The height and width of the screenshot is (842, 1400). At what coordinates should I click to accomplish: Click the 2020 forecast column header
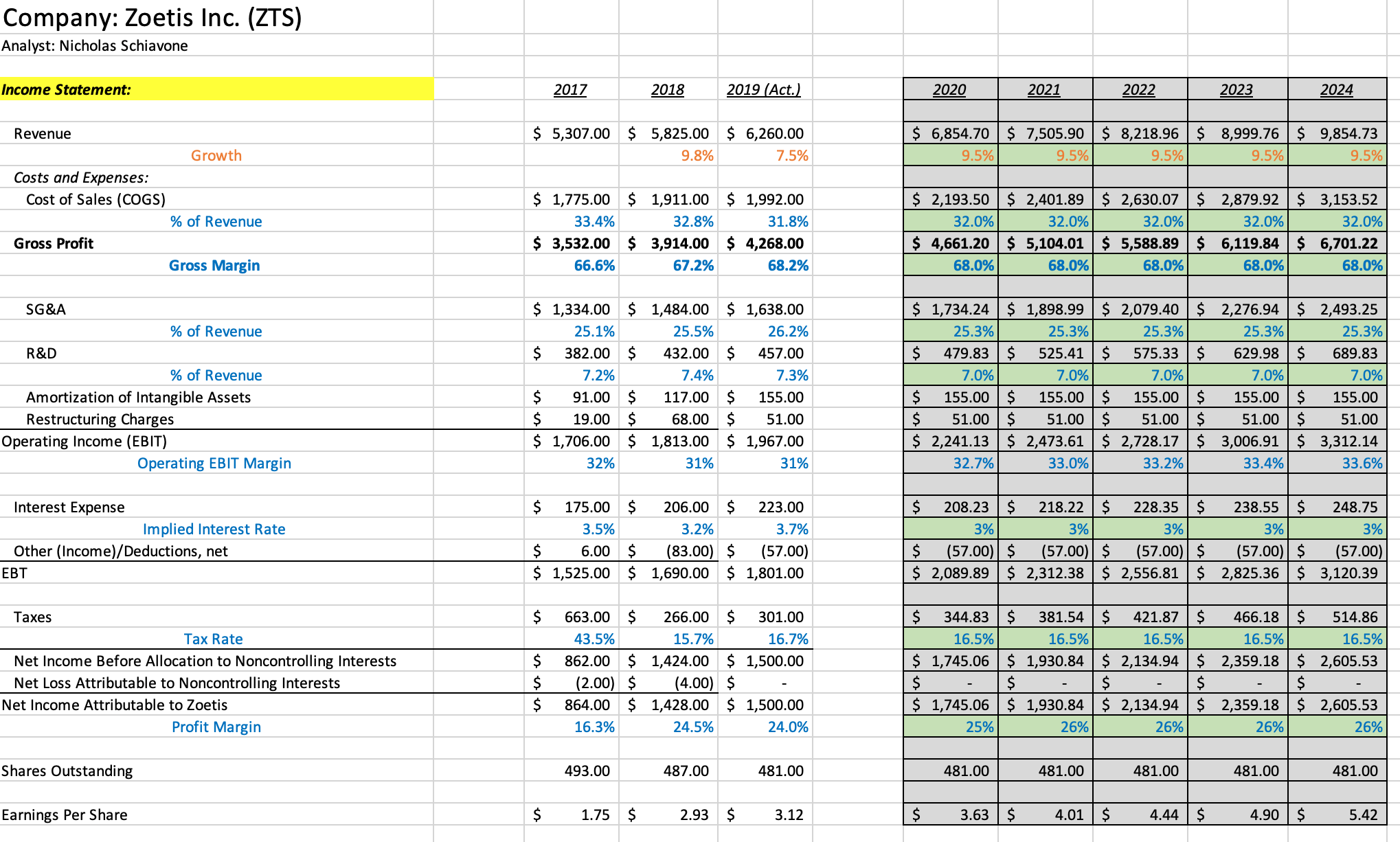click(x=949, y=90)
